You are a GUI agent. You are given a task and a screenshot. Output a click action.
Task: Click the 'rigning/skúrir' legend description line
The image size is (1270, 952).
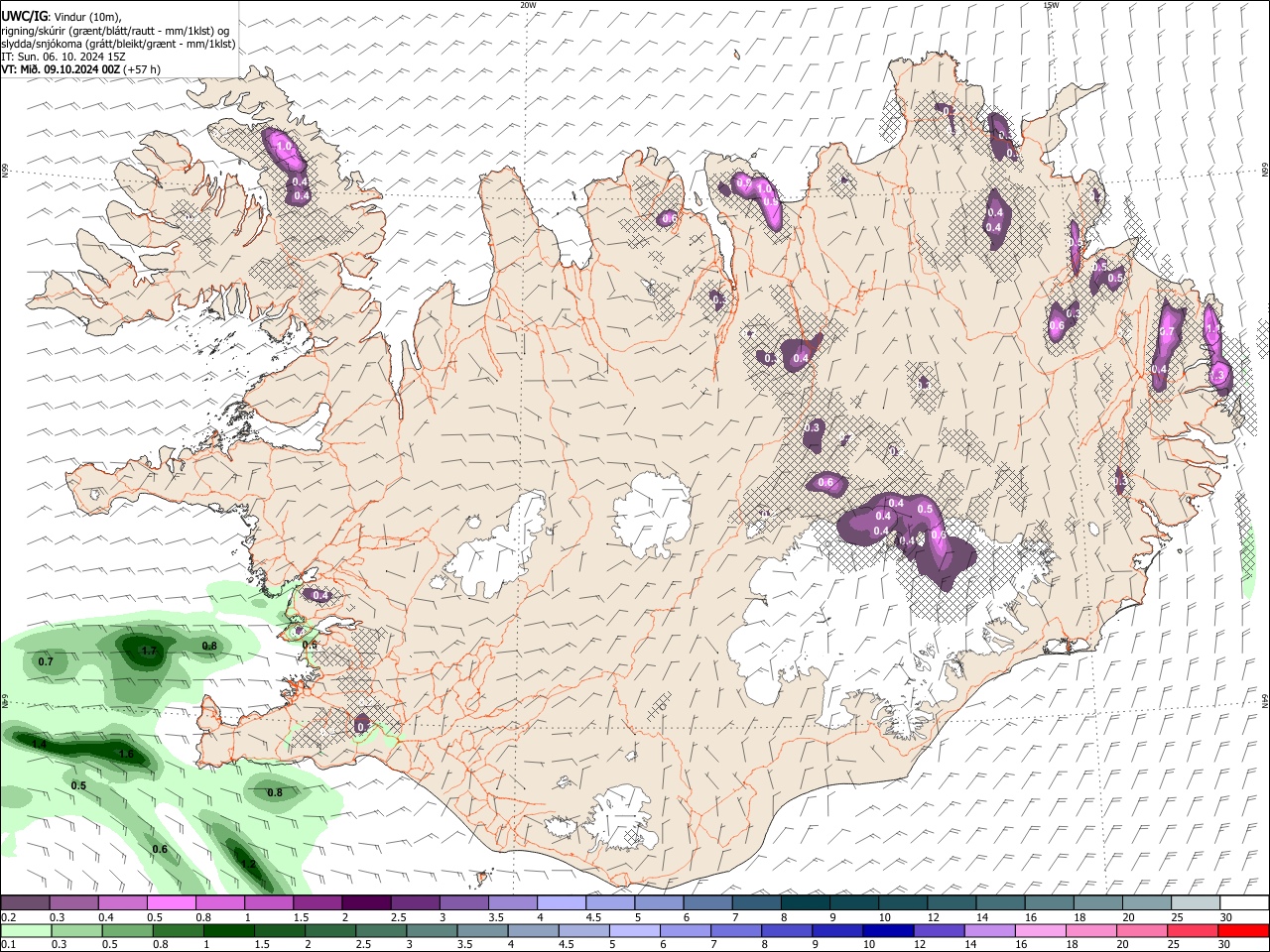pyautogui.click(x=115, y=31)
